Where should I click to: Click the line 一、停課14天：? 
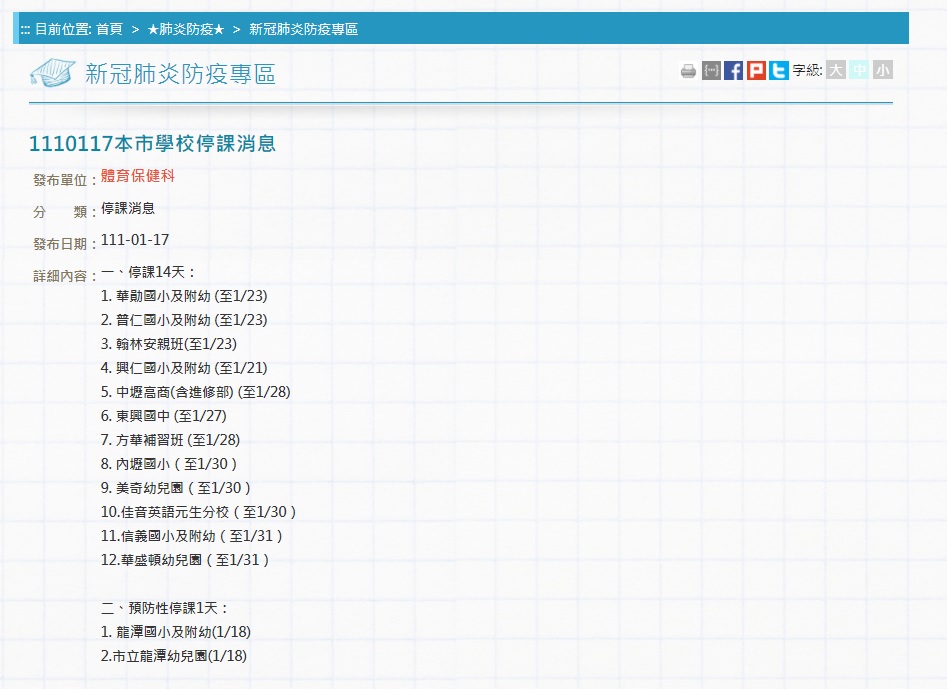coord(149,272)
